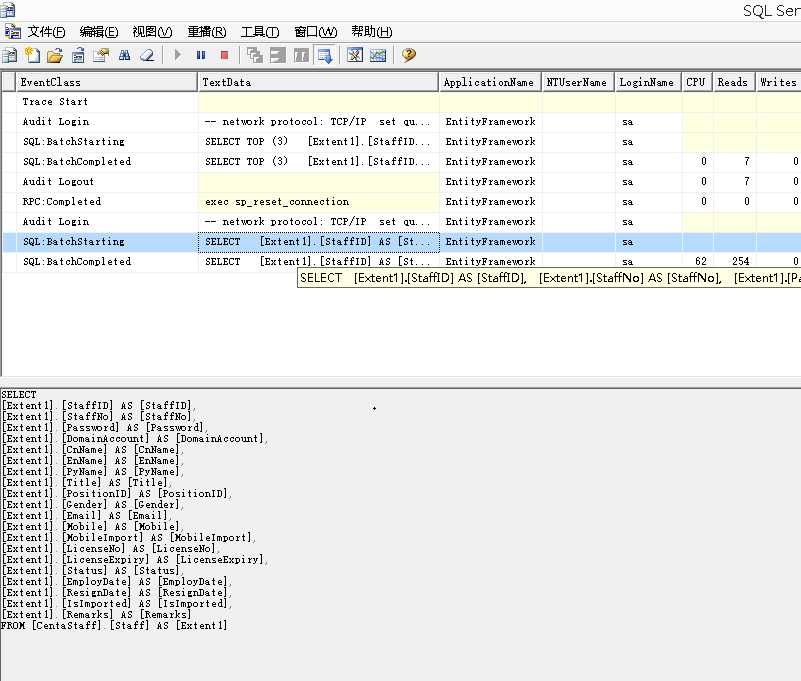Toggle the Auto Scroll window icon
This screenshot has height=681, width=801.
325,55
